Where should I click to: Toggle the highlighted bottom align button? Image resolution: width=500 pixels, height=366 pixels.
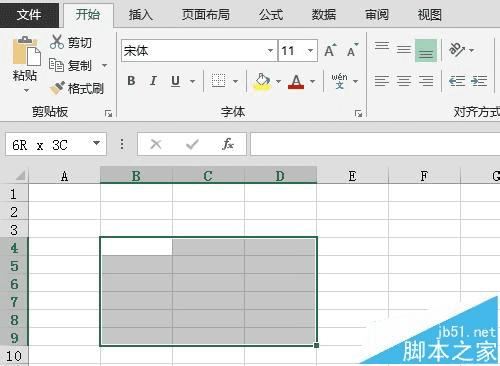pos(426,51)
